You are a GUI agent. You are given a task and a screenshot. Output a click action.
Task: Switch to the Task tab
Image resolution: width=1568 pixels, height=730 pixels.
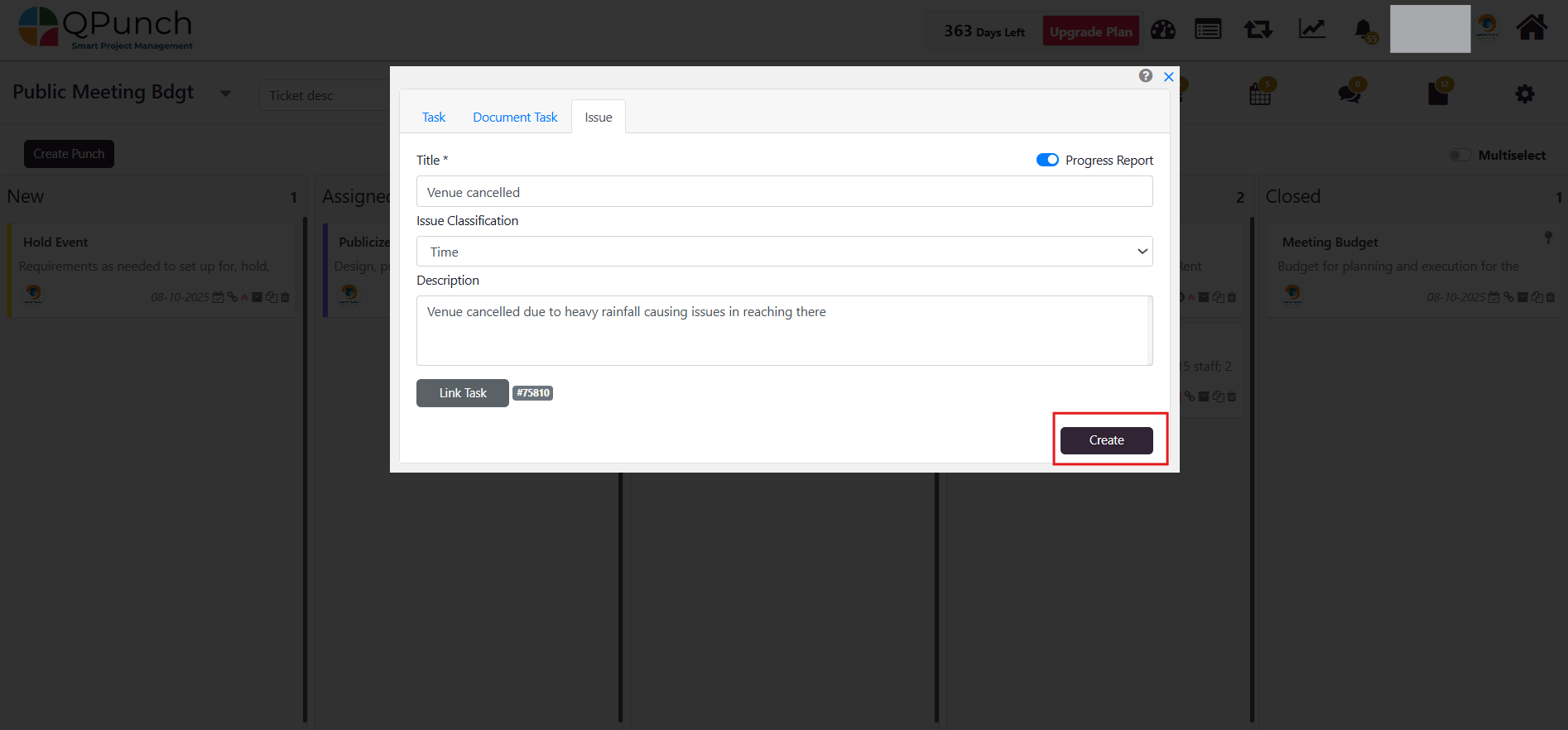[434, 118]
